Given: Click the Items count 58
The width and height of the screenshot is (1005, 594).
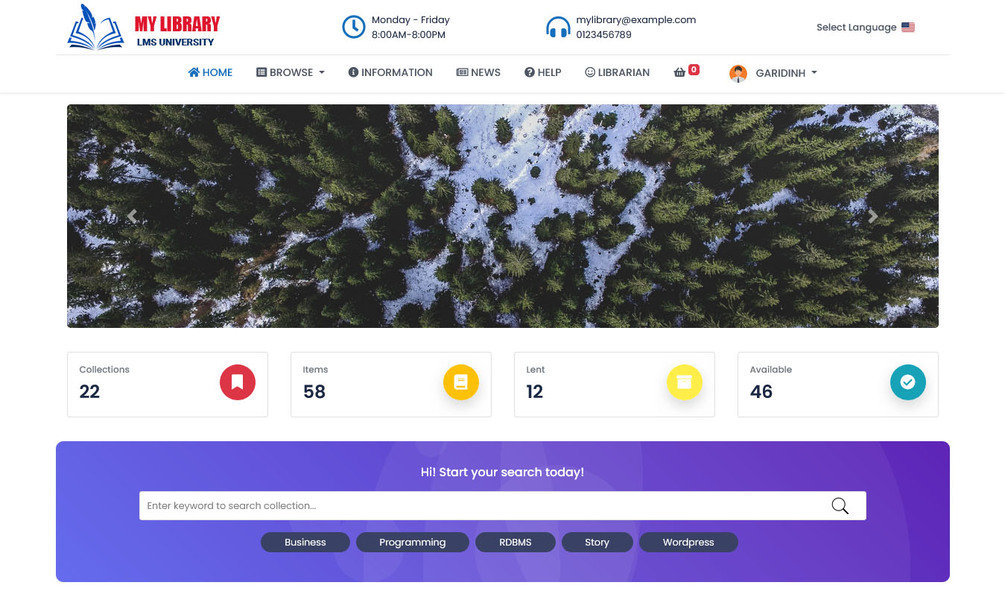Looking at the screenshot, I should [314, 392].
